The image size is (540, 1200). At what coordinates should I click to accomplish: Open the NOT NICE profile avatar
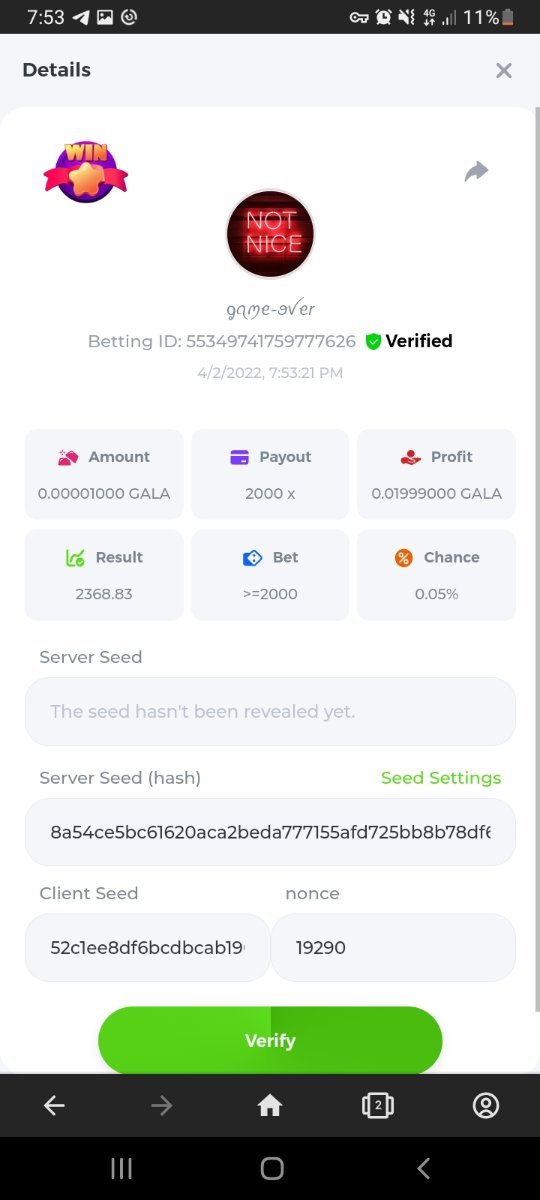[x=270, y=233]
